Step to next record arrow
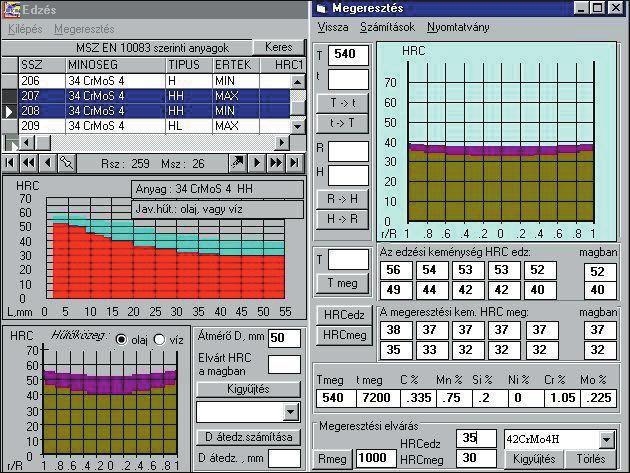Viewport: 630px width, 473px height. 256,163
